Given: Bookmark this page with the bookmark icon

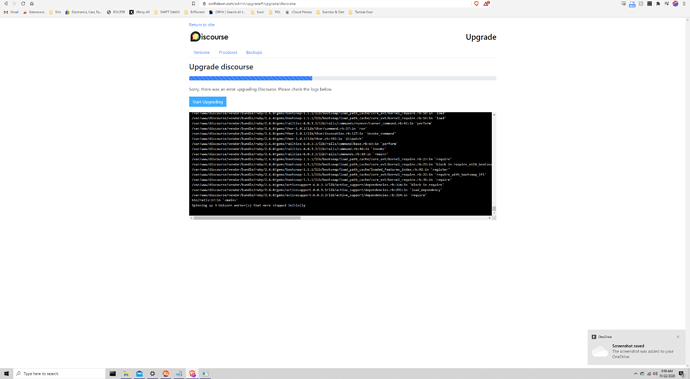Looking at the screenshot, I should click(x=193, y=4).
